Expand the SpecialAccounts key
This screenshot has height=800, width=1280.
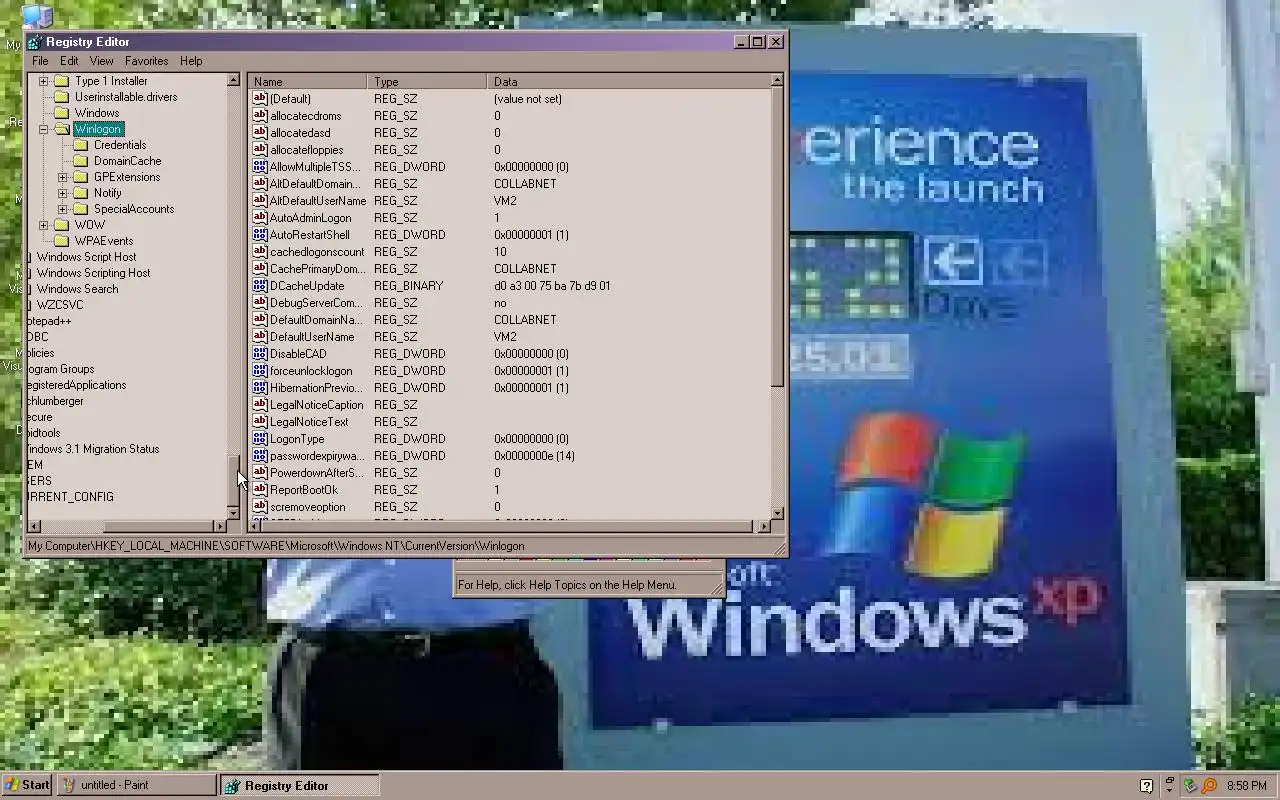tap(62, 209)
